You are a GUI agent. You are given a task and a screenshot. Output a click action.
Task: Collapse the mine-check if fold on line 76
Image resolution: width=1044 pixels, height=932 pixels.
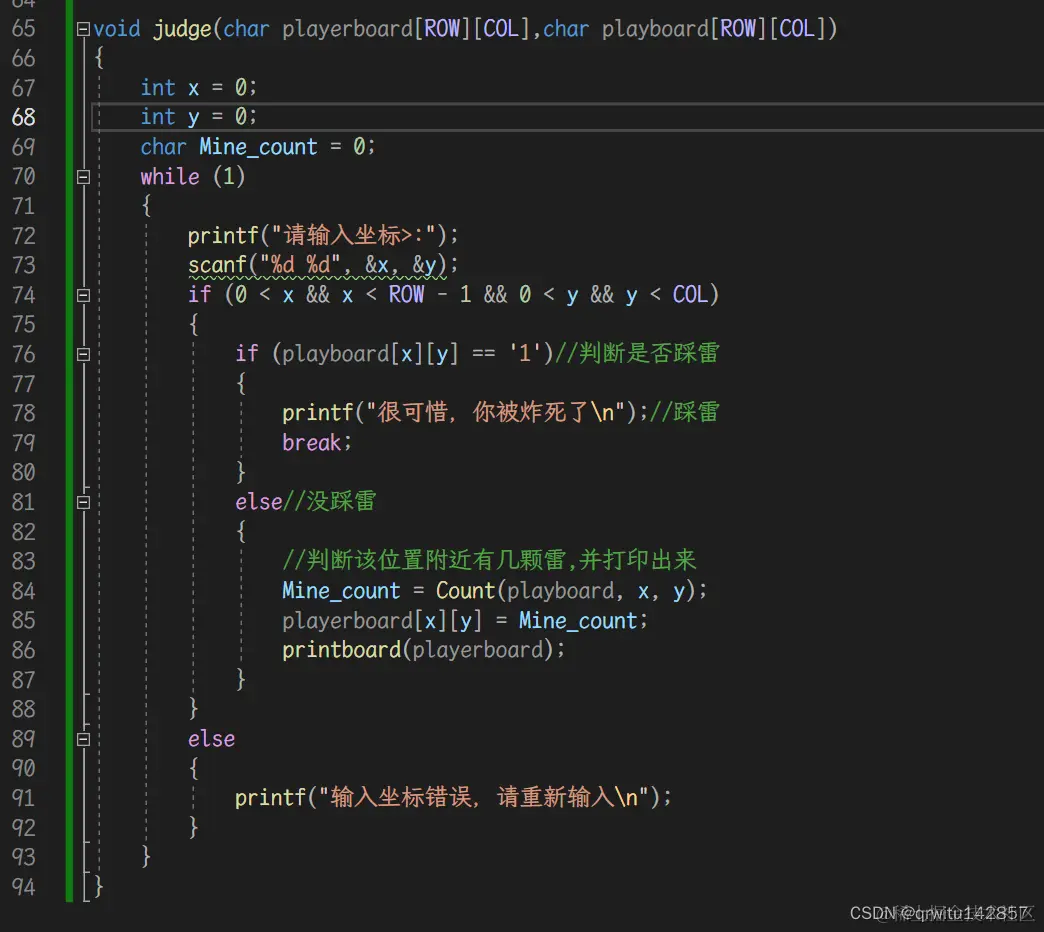(x=84, y=353)
